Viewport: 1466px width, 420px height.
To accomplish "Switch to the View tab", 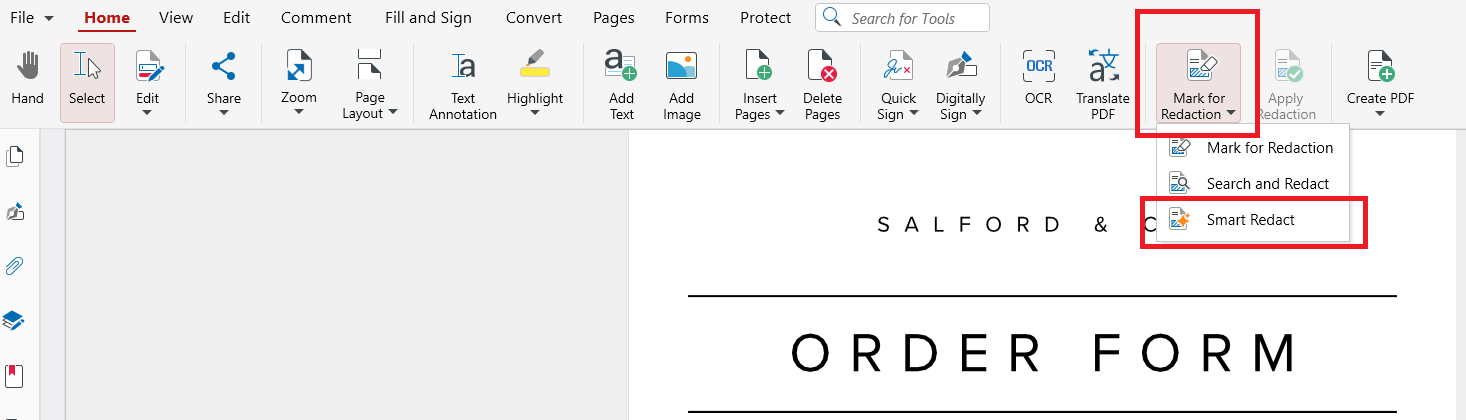I will [x=176, y=18].
